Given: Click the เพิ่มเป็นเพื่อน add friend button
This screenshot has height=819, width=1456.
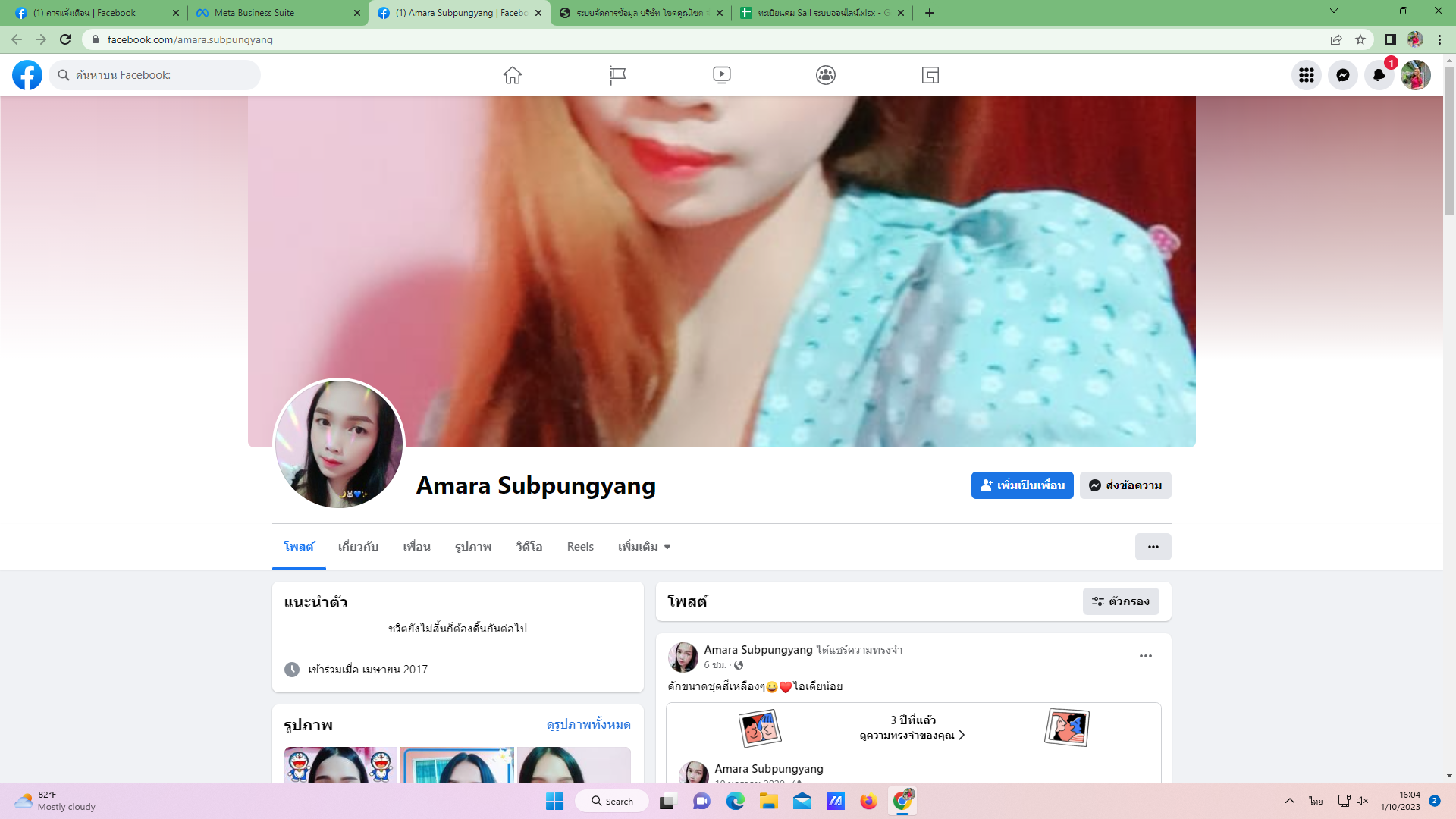Looking at the screenshot, I should point(1021,485).
